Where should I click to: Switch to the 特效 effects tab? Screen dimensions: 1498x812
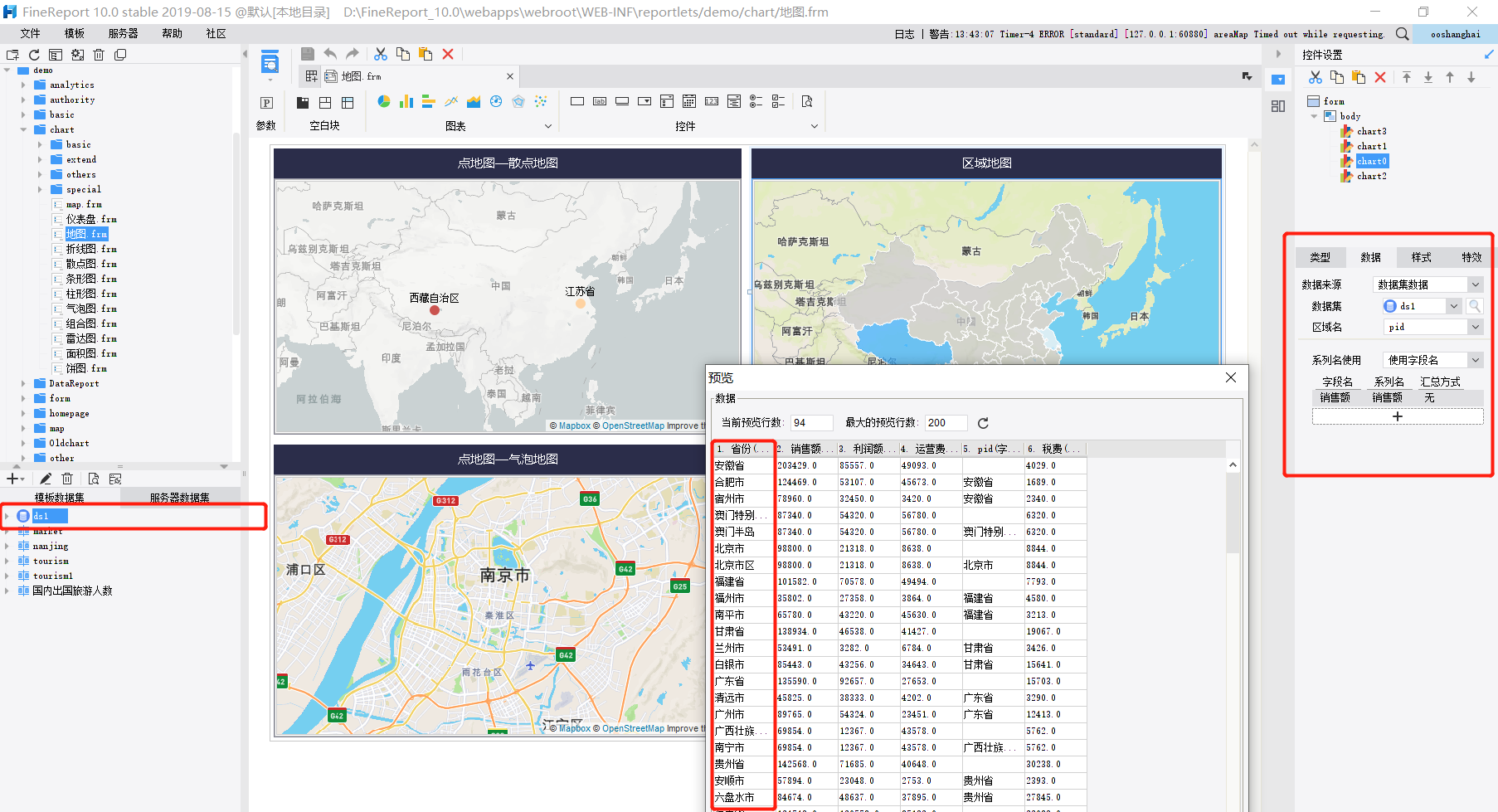pos(1471,257)
